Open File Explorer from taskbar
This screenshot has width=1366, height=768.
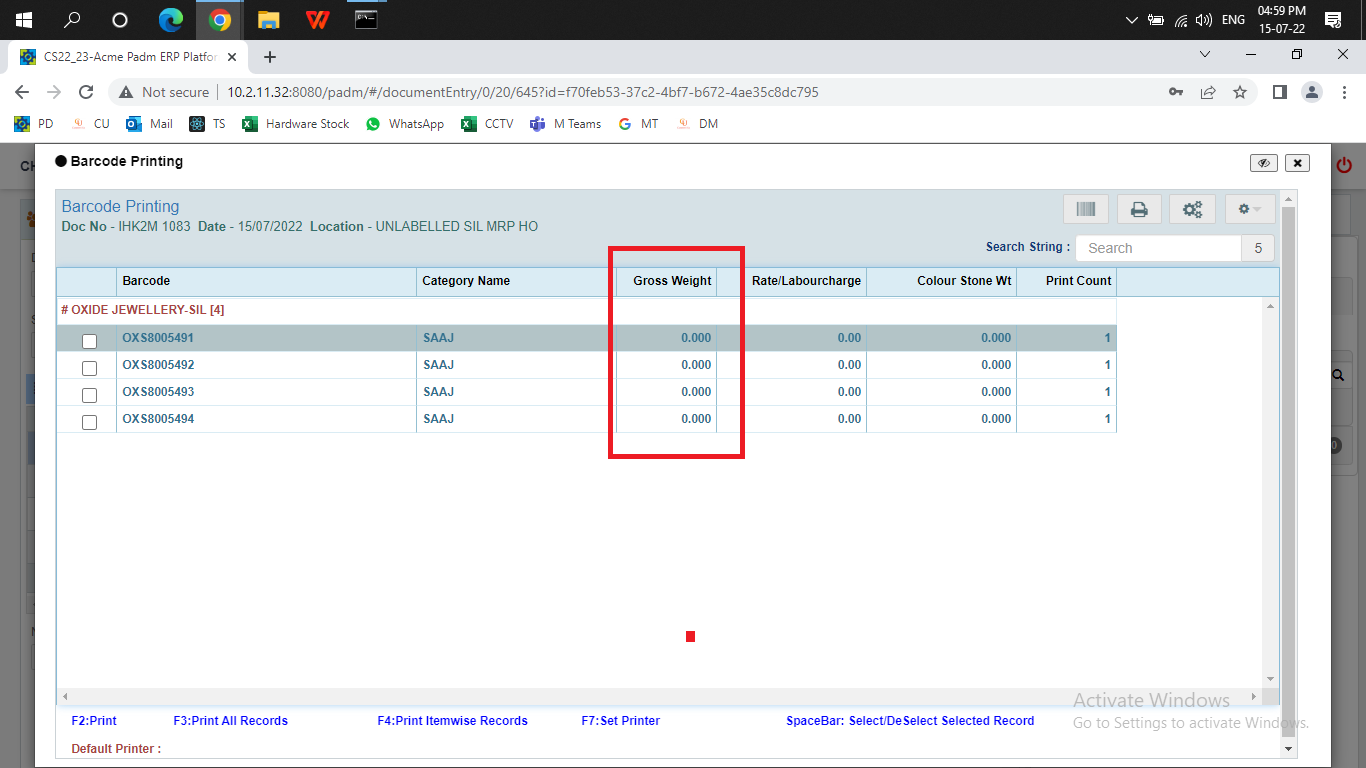(268, 19)
